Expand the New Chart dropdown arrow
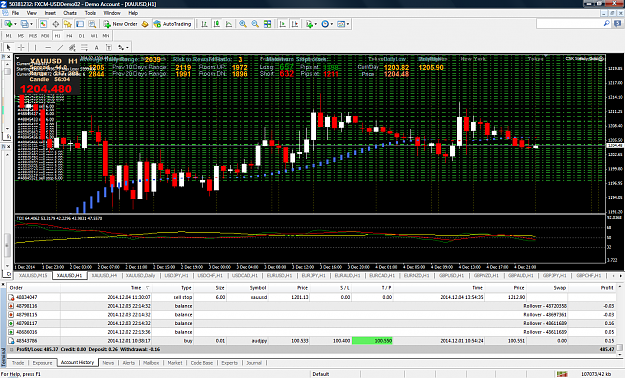The width and height of the screenshot is (625, 378). [15, 24]
